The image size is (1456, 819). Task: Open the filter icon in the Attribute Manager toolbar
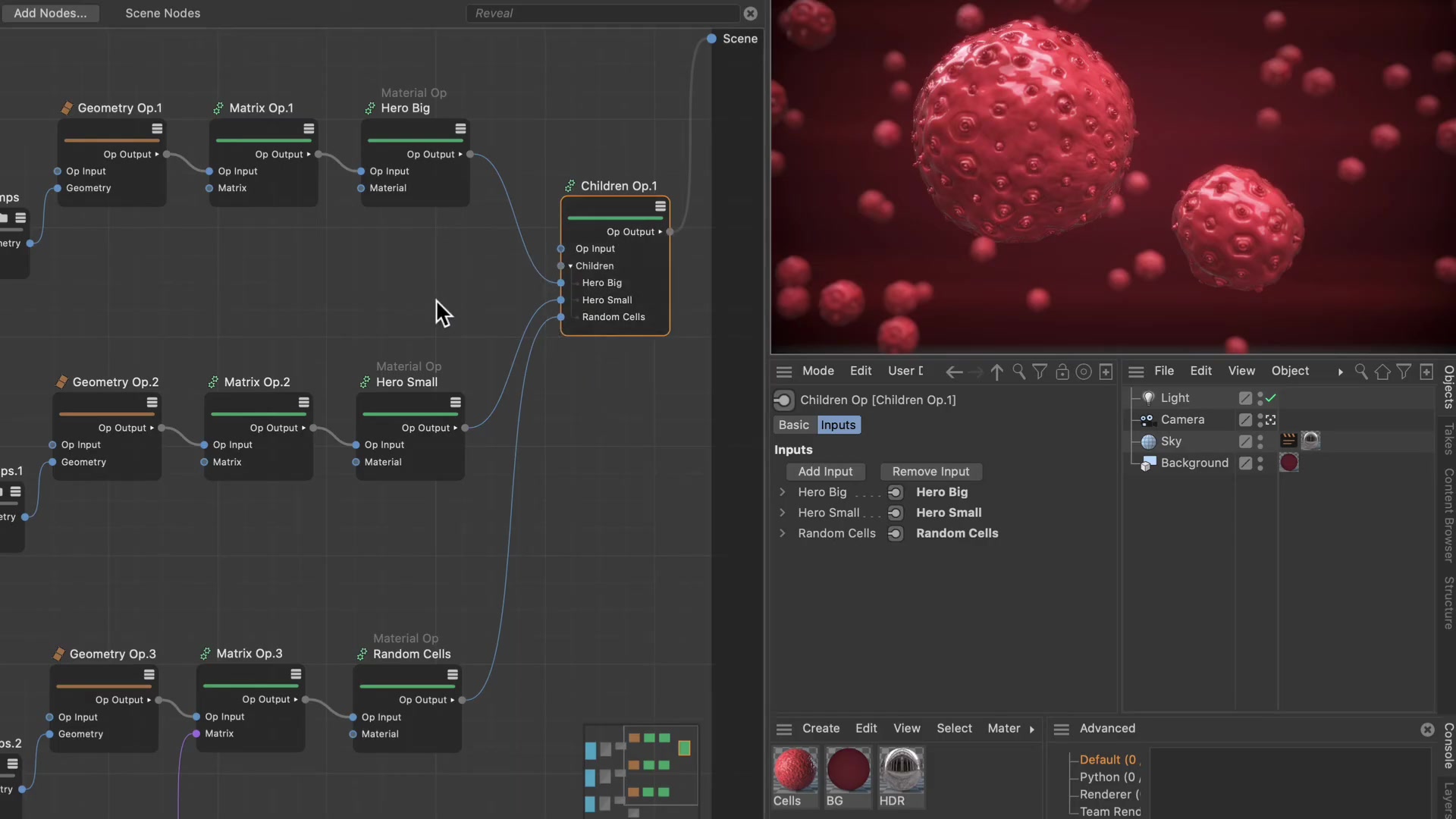[1039, 372]
